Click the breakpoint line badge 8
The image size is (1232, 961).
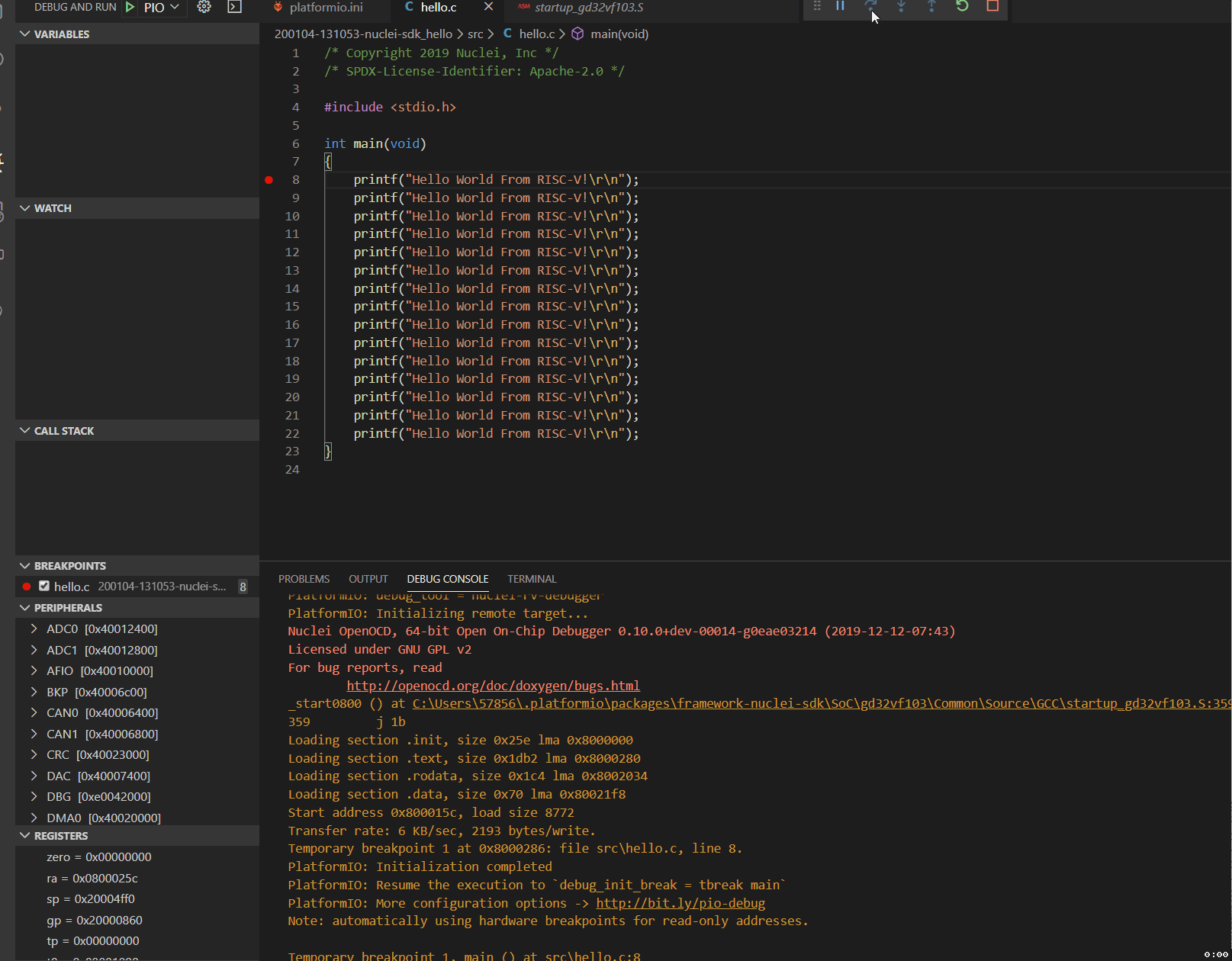click(x=243, y=587)
